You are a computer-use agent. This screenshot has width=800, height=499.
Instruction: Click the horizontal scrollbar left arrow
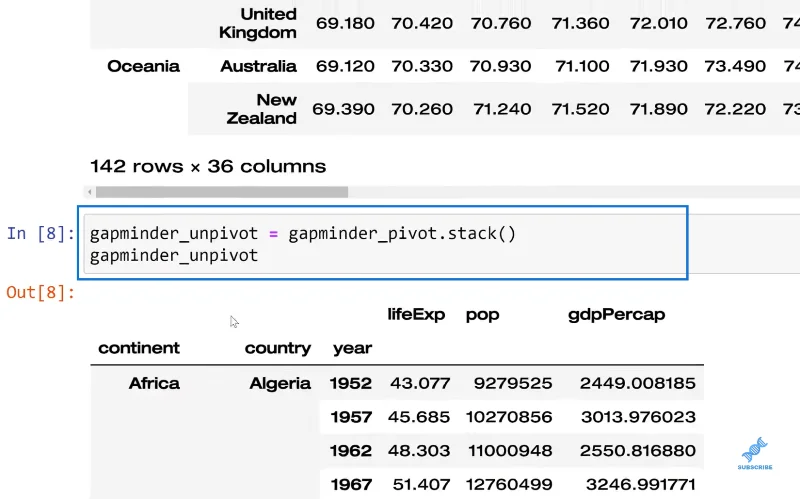(x=90, y=192)
